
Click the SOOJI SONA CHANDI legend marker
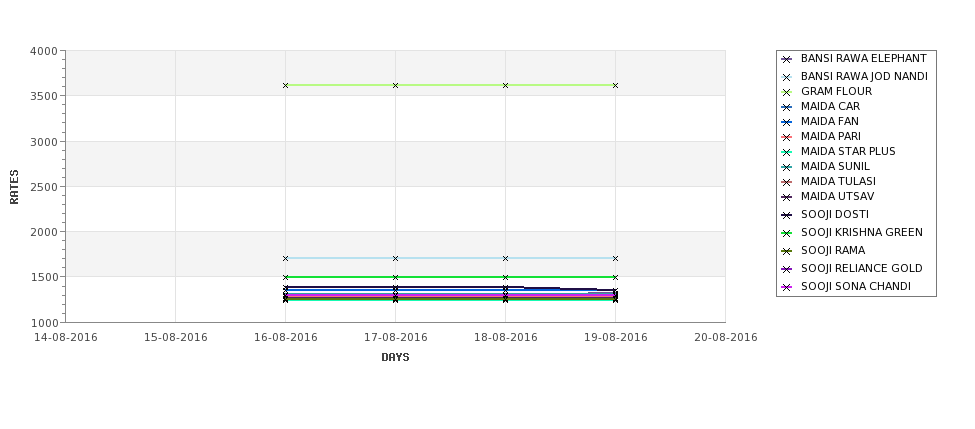tap(787, 287)
